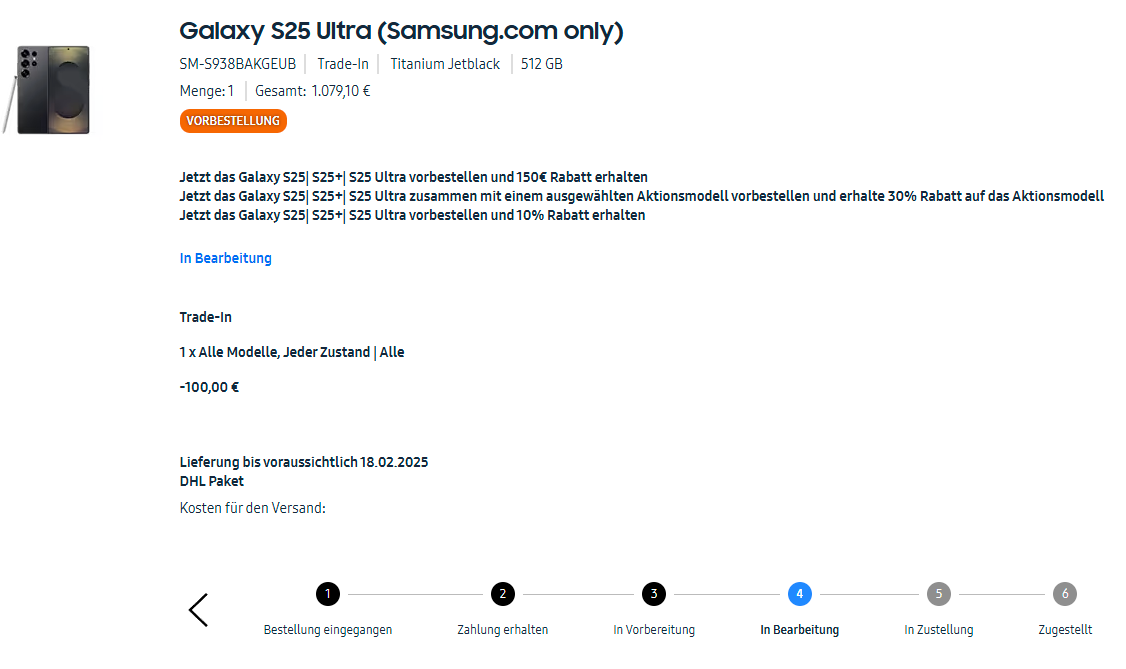Image resolution: width=1126 pixels, height=669 pixels.
Task: Select the In Vorbereitung step label
Action: [x=654, y=630]
